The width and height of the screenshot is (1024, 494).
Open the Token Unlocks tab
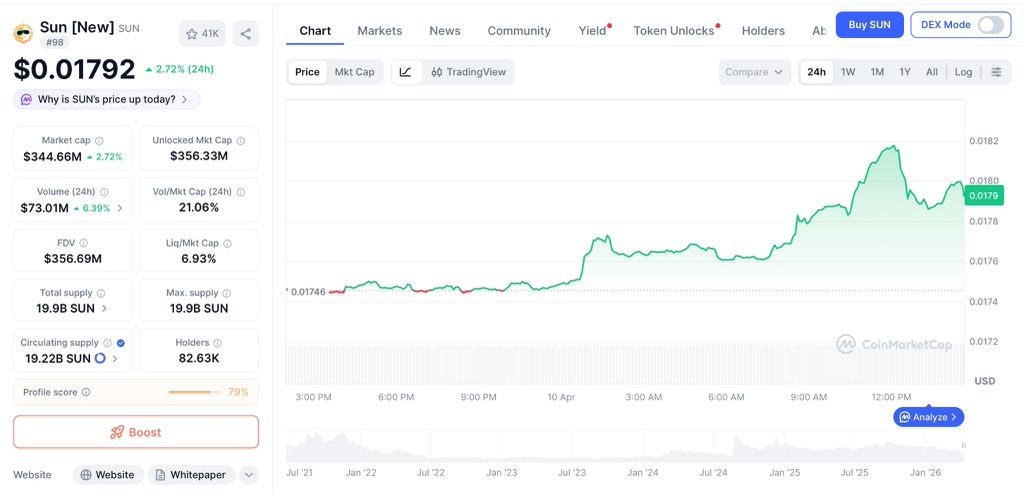[674, 31]
